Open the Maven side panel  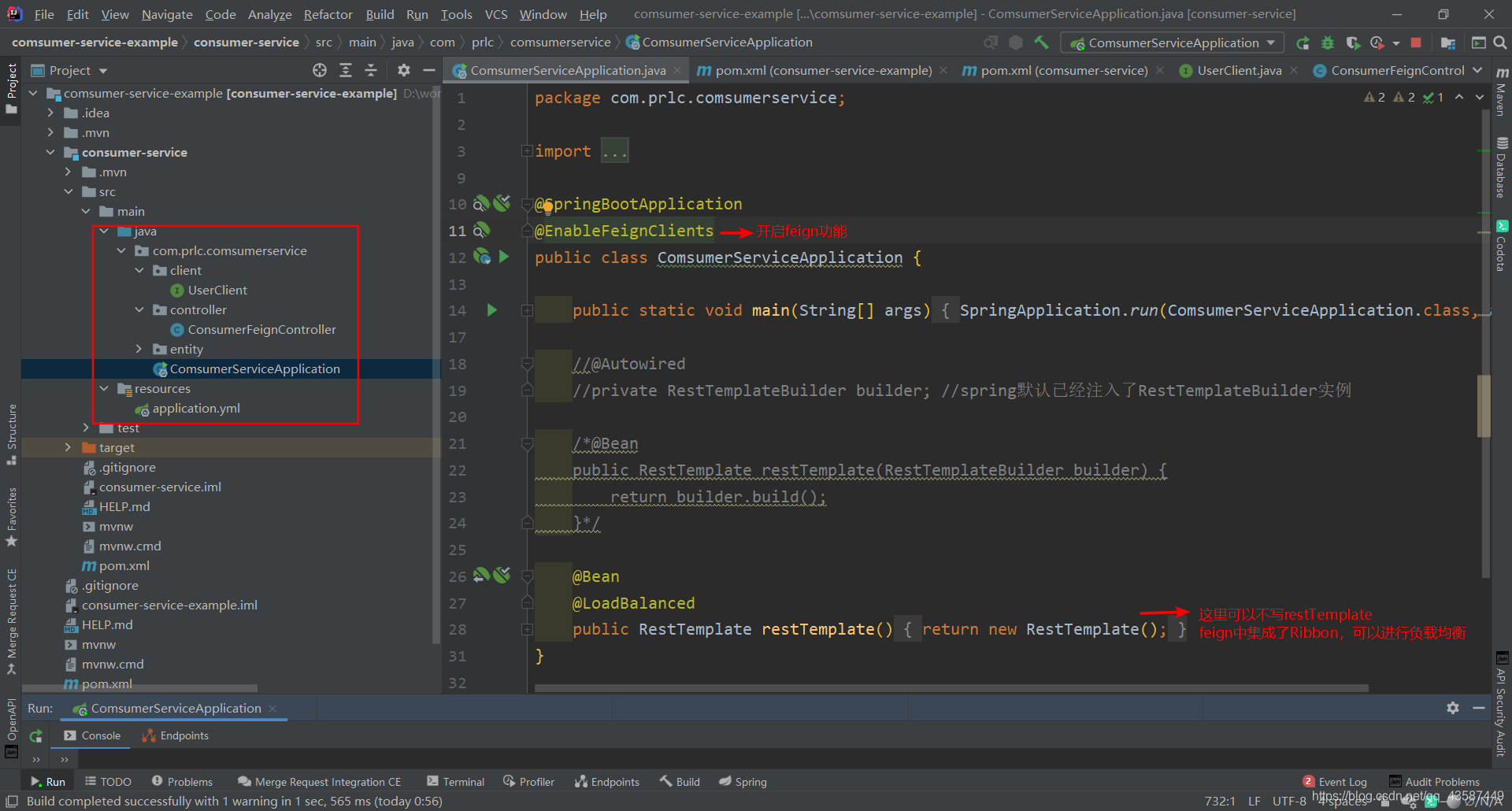pos(1502,91)
